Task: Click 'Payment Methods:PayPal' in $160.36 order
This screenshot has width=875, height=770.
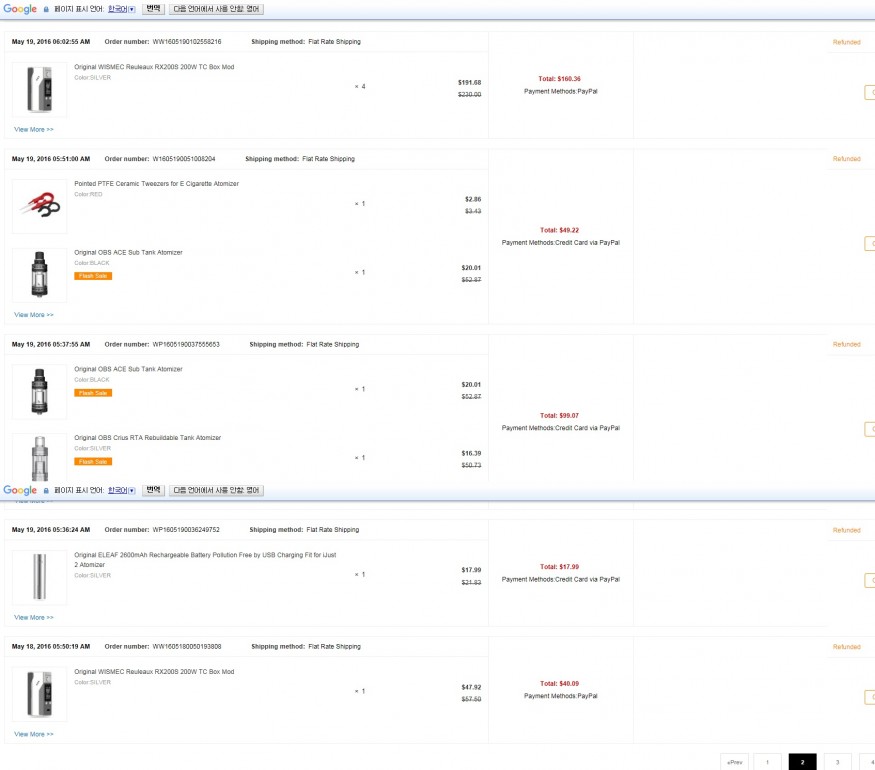Action: click(x=560, y=92)
